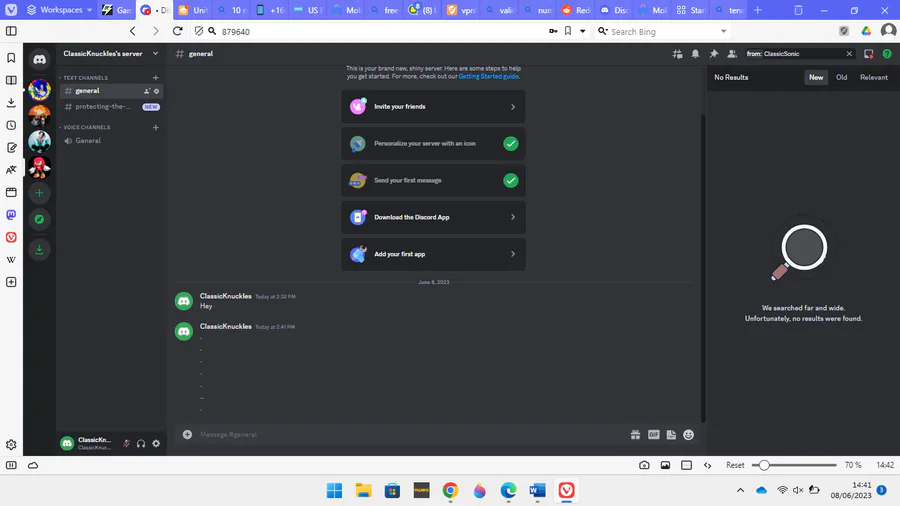Image resolution: width=900 pixels, height=506 pixels.
Task: Click the Message #general input box
Action: (410, 434)
